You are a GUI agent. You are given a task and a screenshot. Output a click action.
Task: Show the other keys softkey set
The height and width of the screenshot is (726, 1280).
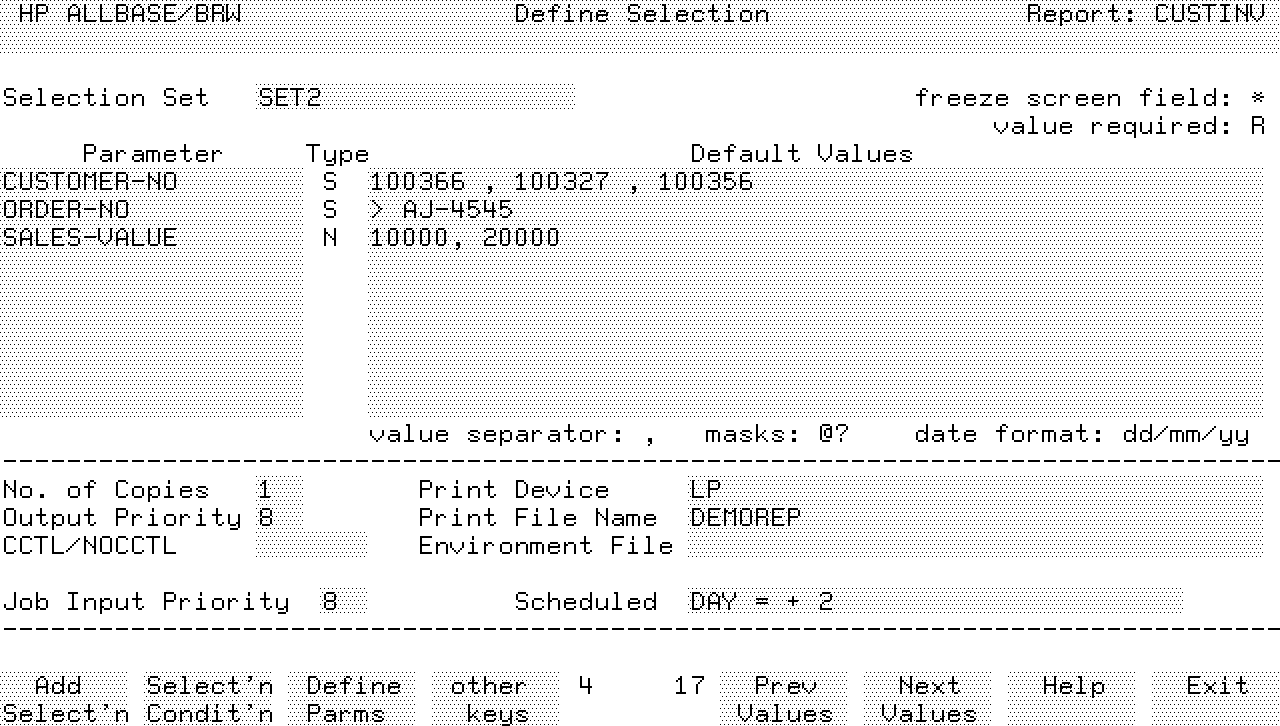[x=488, y=699]
